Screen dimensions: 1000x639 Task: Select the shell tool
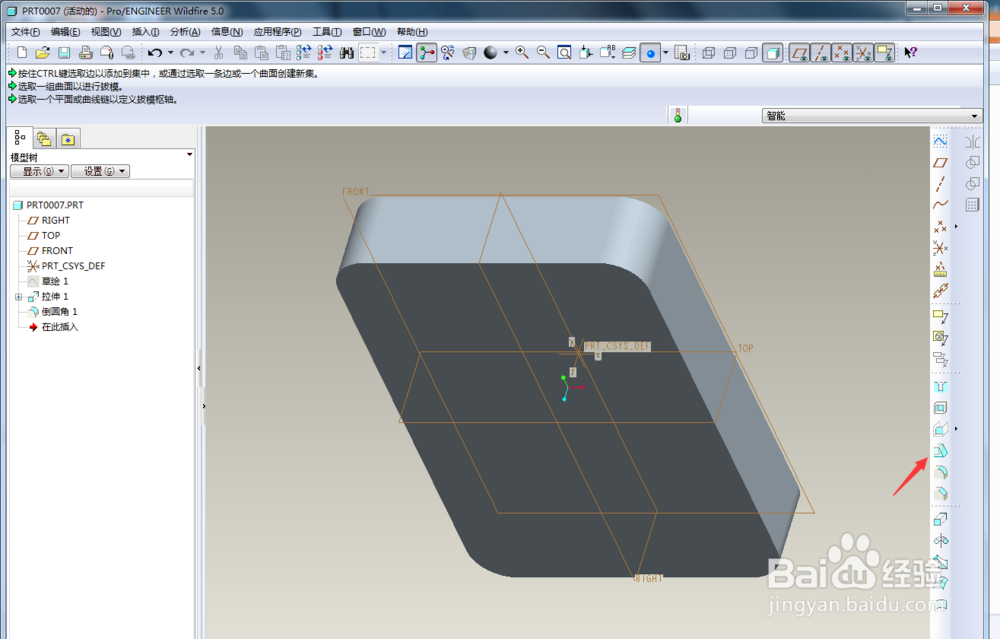(x=940, y=408)
